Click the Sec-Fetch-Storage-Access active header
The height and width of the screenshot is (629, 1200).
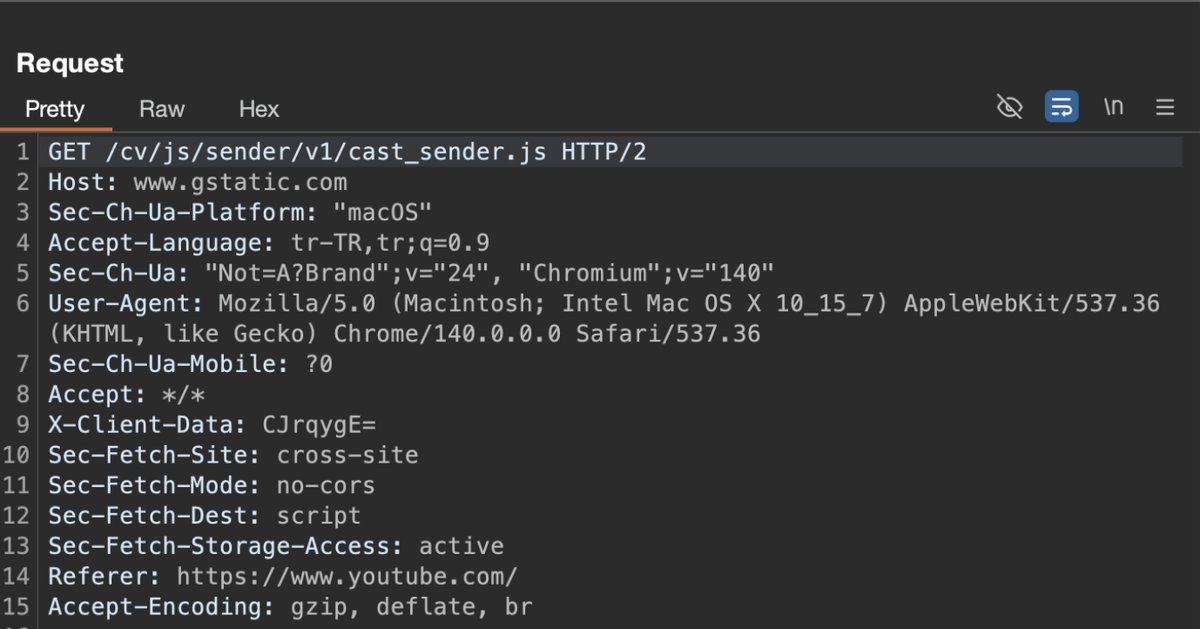(x=275, y=546)
